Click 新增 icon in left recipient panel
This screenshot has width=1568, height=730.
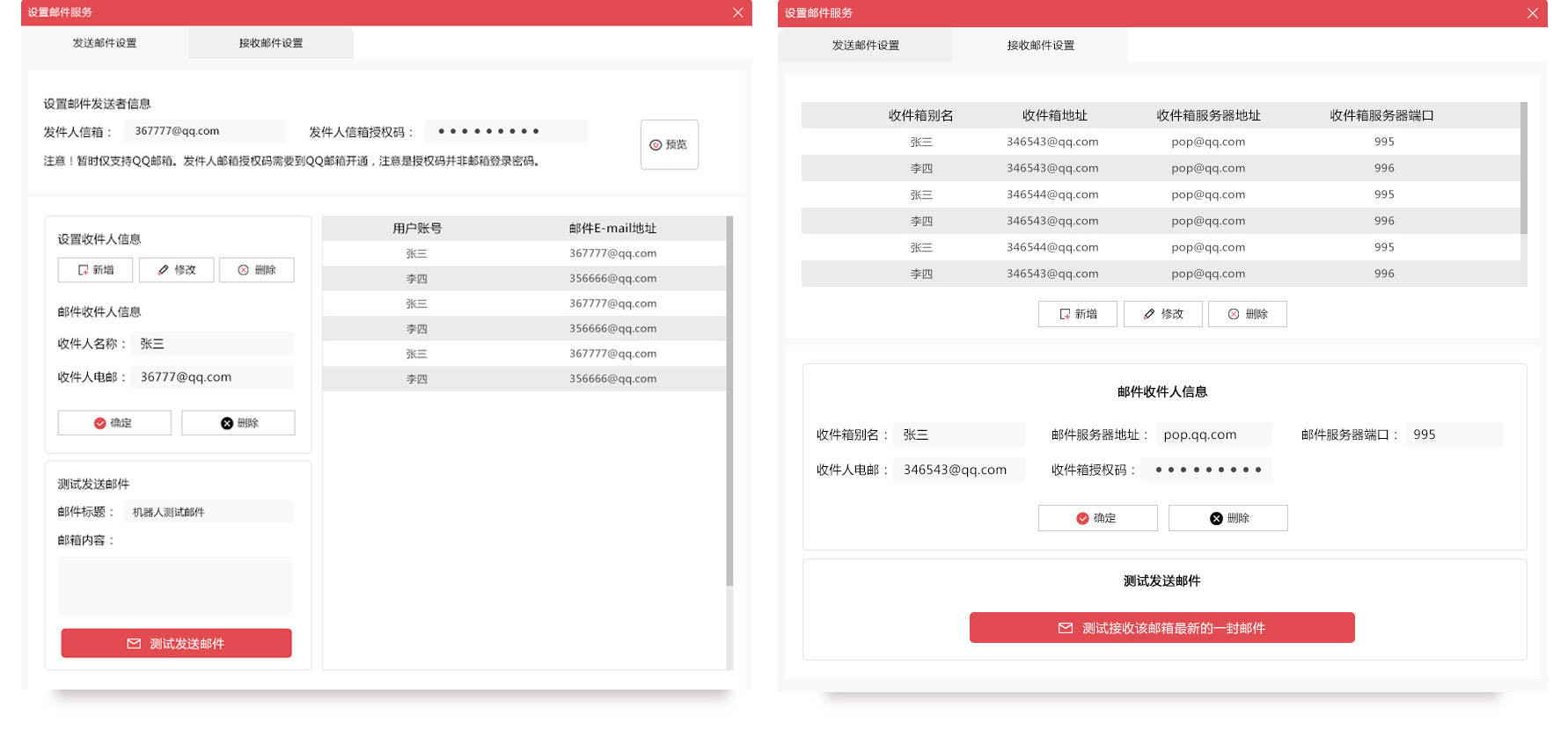[x=95, y=270]
